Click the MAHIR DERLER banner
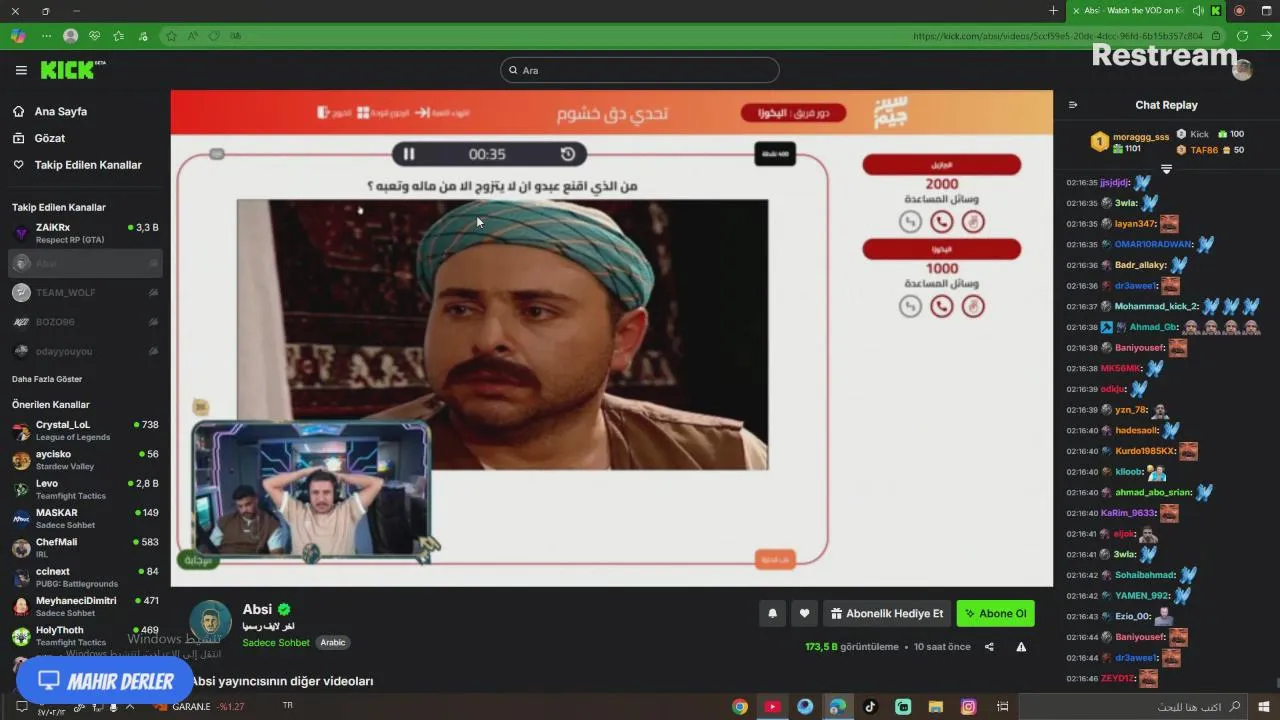Image resolution: width=1280 pixels, height=720 pixels. [x=104, y=681]
